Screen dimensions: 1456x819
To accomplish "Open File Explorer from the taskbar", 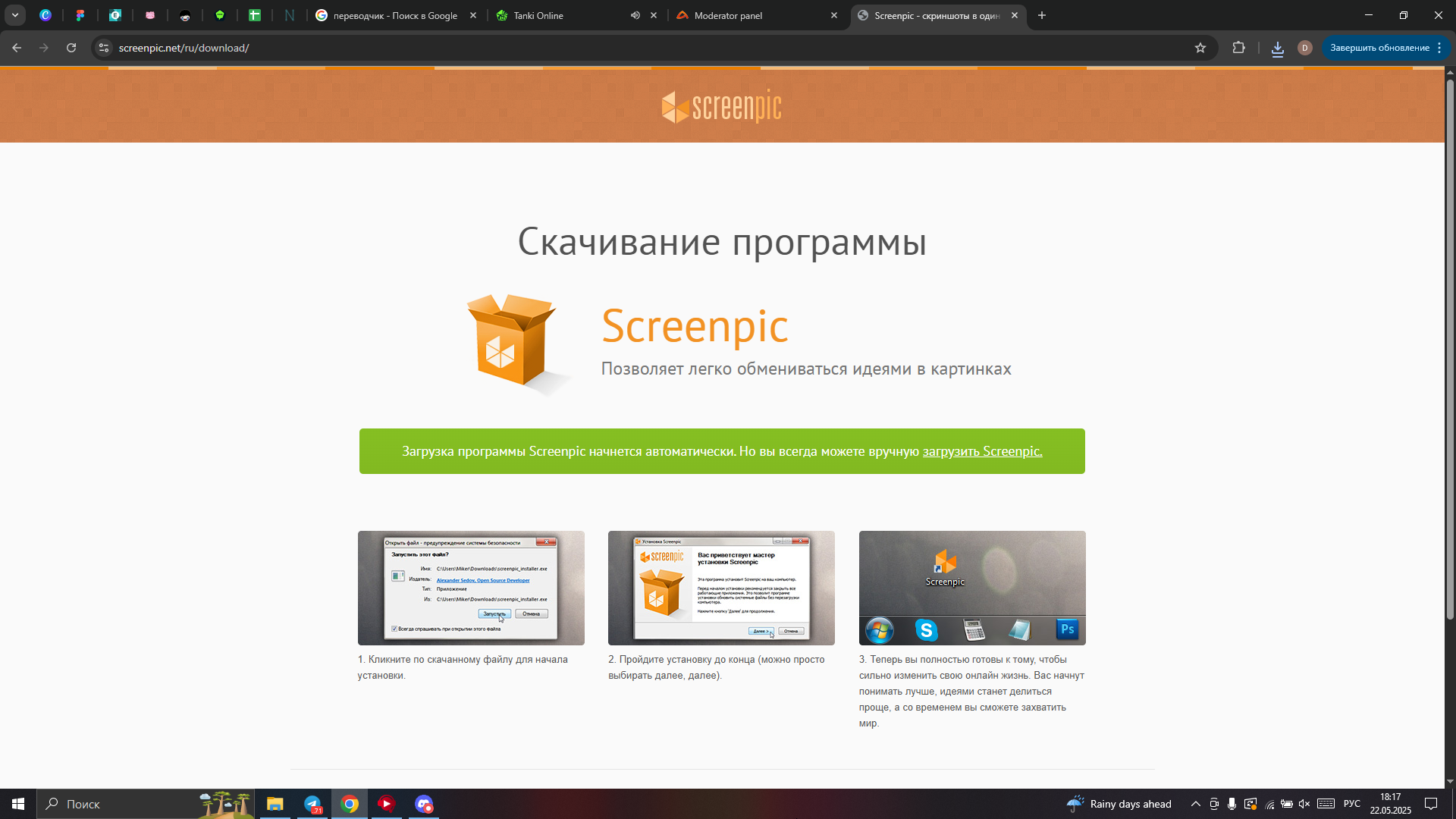I will [275, 804].
